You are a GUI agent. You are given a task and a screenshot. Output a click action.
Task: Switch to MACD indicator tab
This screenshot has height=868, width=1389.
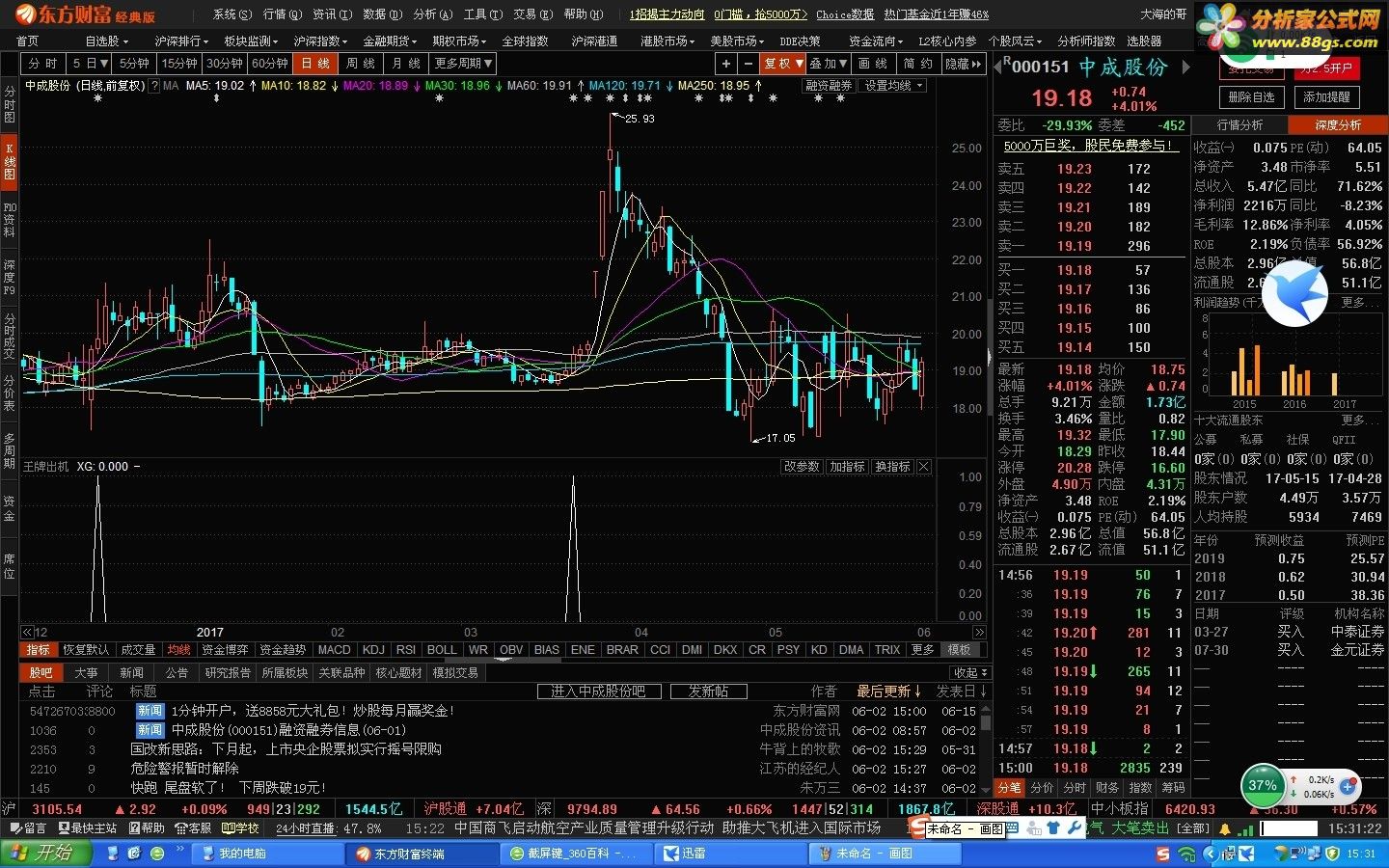(334, 650)
